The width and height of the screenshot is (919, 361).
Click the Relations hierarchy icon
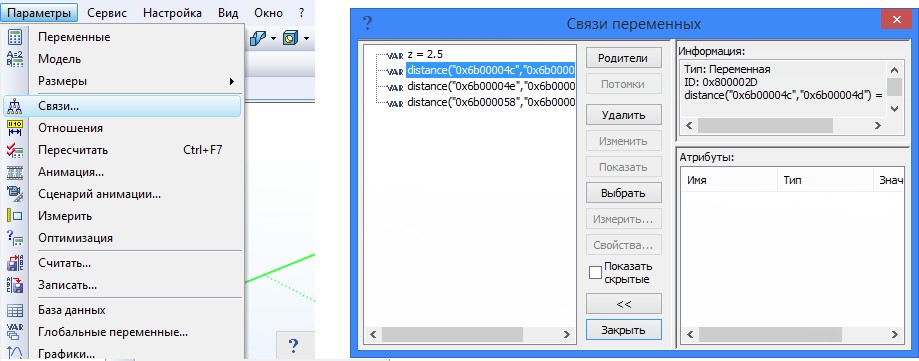point(15,106)
